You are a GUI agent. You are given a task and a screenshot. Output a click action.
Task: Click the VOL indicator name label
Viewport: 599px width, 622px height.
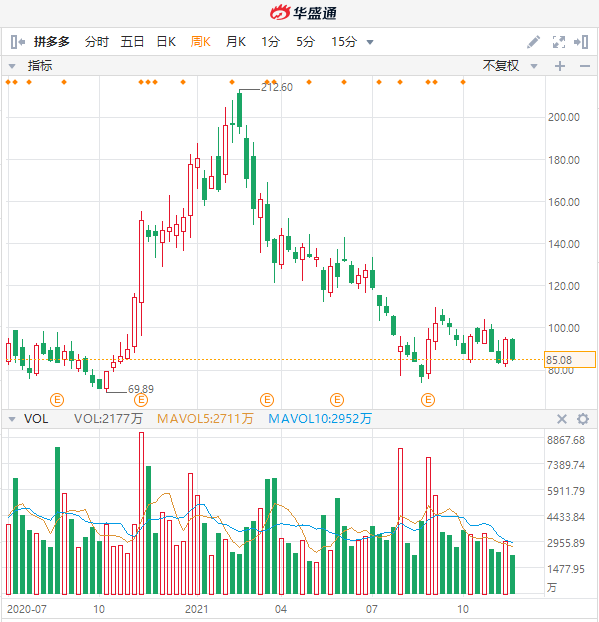click(36, 419)
